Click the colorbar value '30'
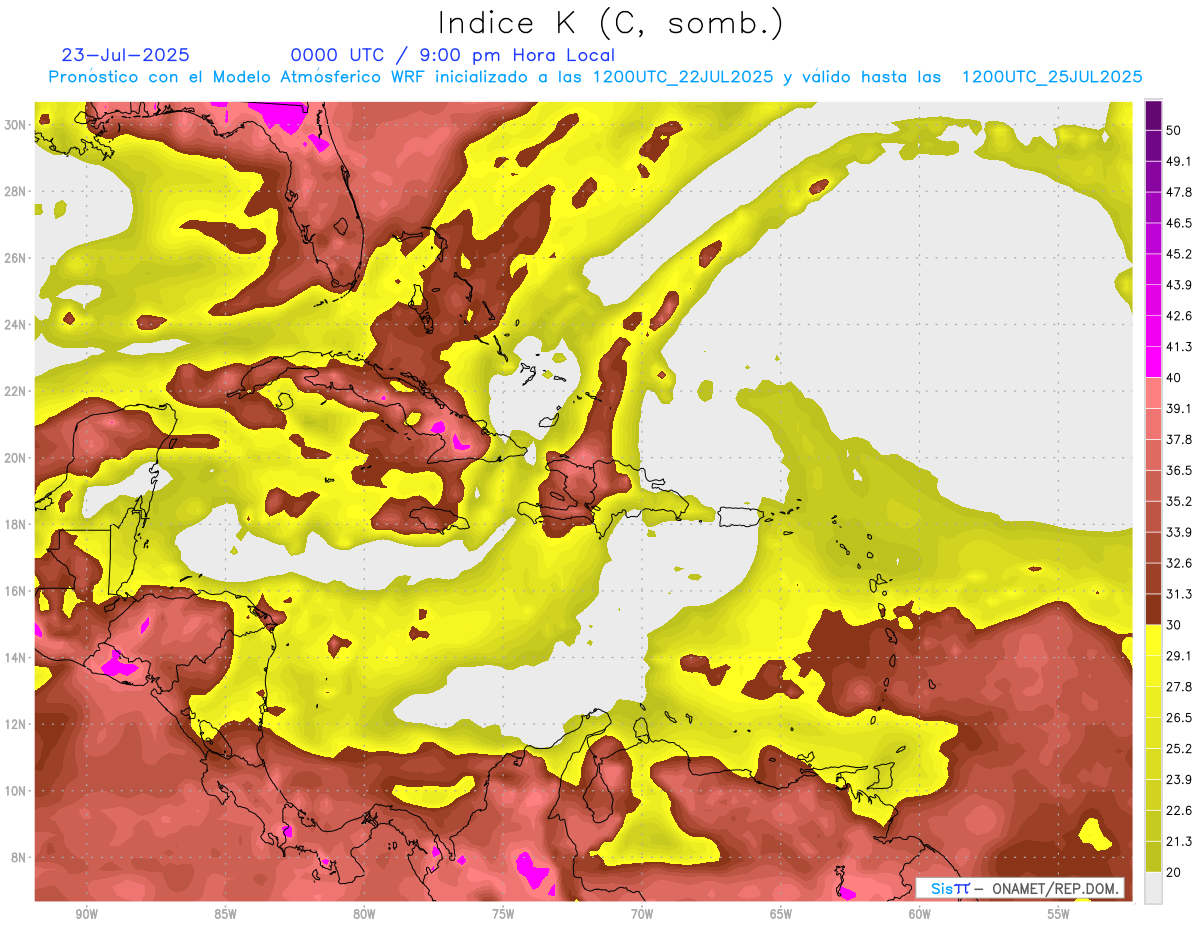 pyautogui.click(x=1173, y=625)
